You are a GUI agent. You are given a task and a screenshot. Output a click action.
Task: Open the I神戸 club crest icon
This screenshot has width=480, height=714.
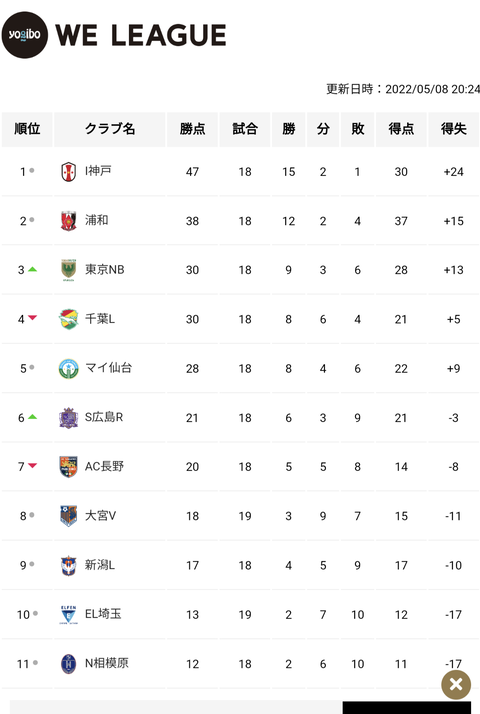pyautogui.click(x=68, y=172)
